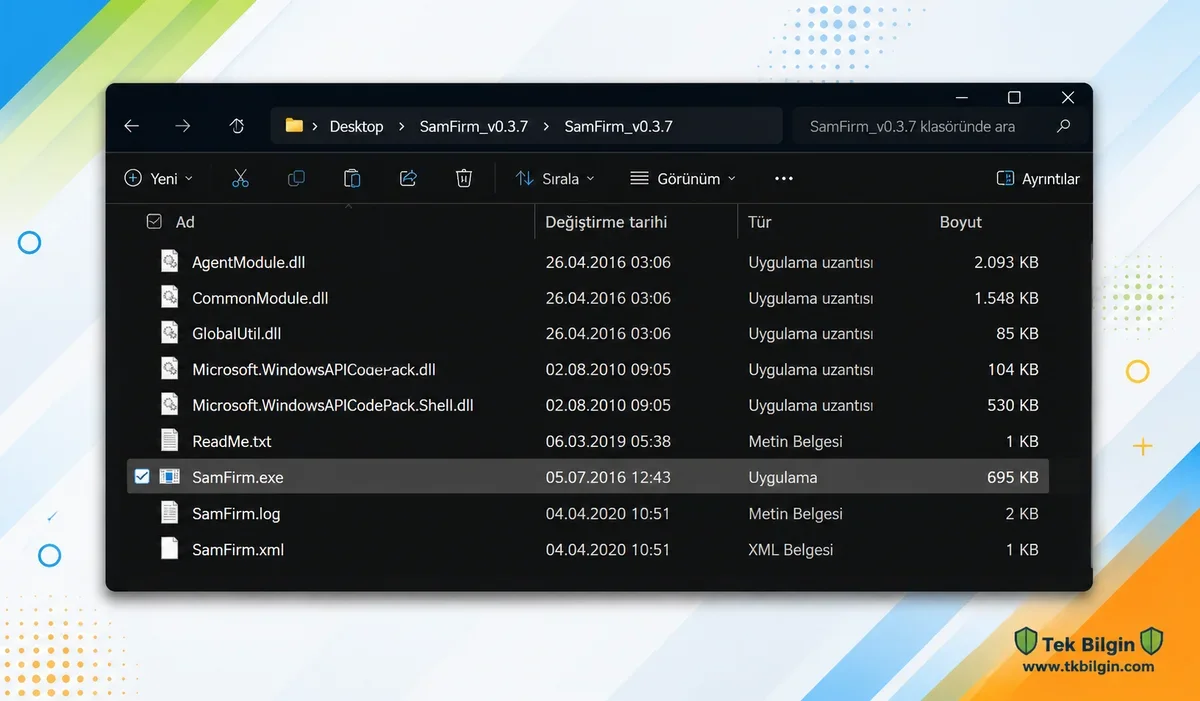Select Microsoft.WindowsAPICodePack.dll file name
The width and height of the screenshot is (1200, 701).
tap(314, 369)
